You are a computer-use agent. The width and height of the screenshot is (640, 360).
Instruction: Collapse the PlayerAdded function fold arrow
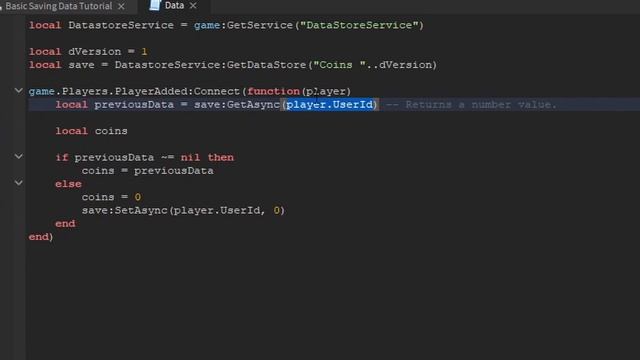18,91
